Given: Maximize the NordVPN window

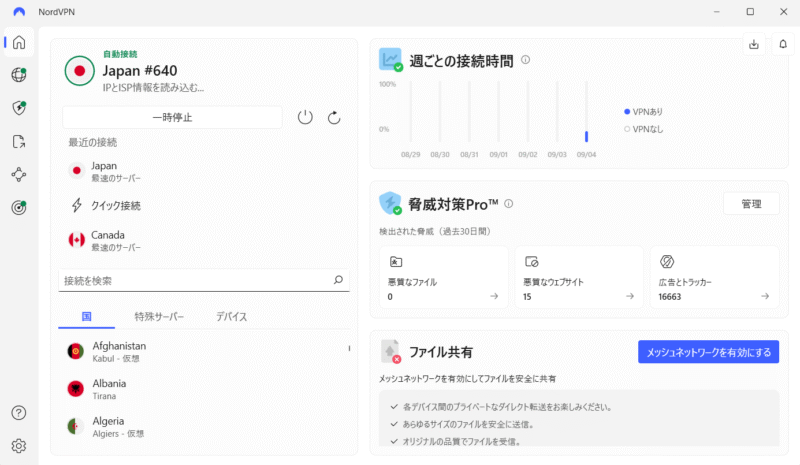Looking at the screenshot, I should [750, 11].
